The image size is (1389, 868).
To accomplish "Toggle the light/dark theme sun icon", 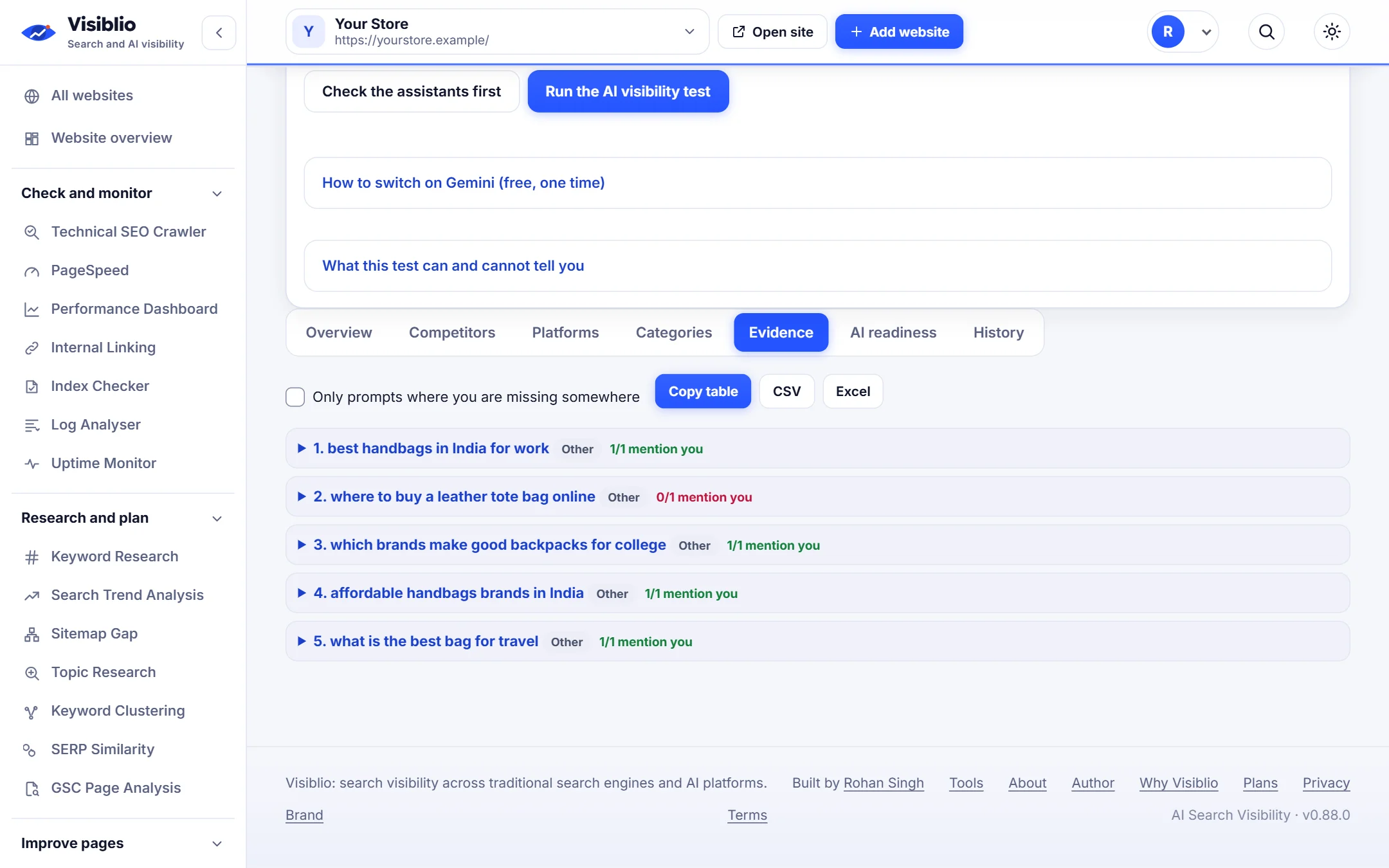I will (x=1332, y=32).
